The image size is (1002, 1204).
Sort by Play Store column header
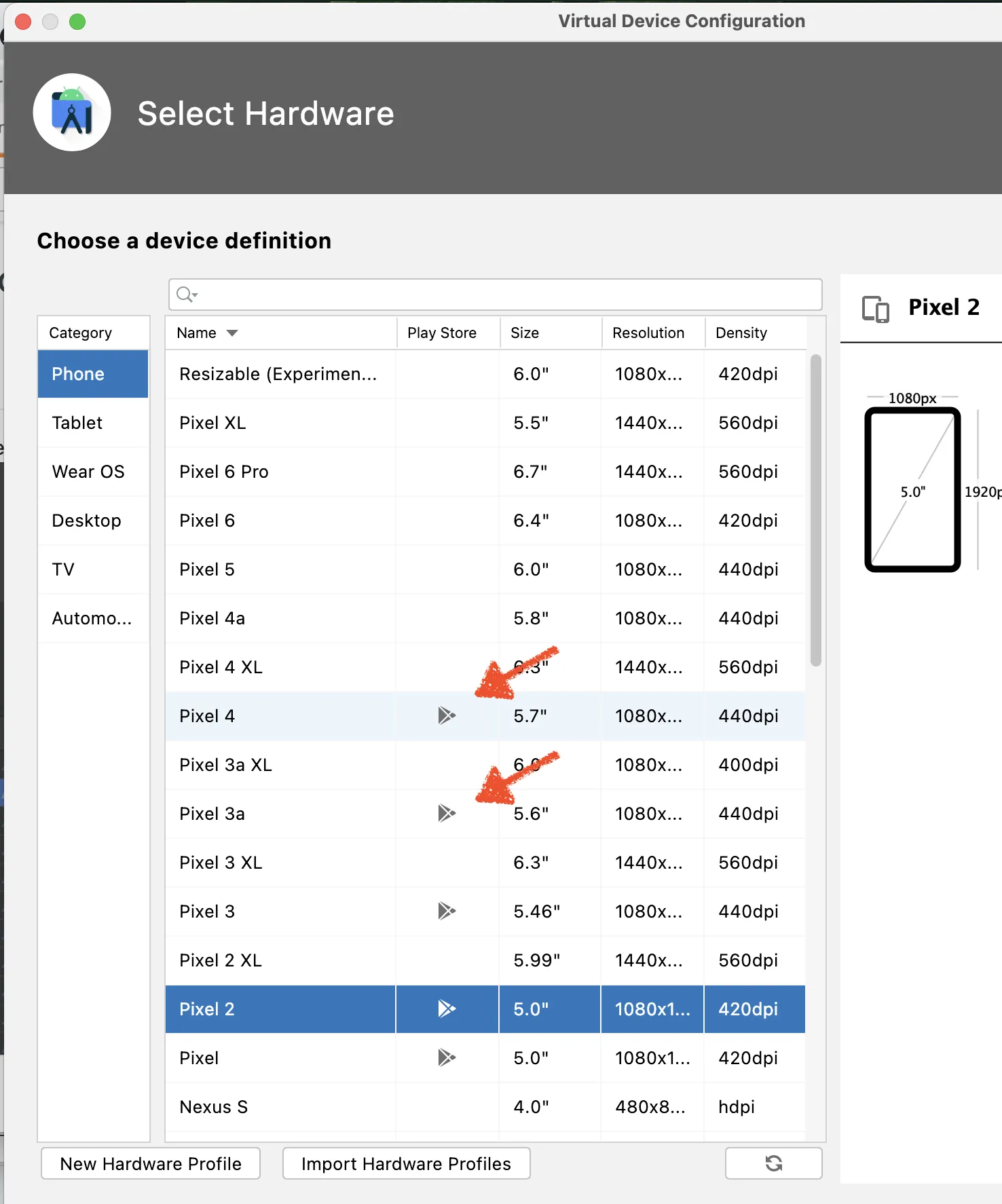[448, 333]
